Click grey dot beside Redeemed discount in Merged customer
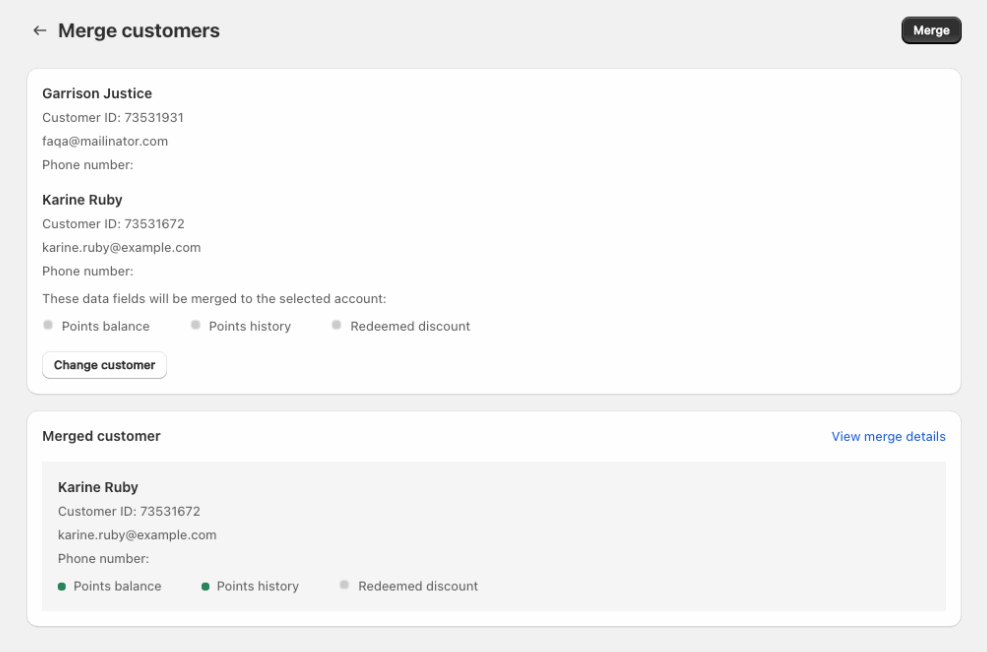Viewport: 987px width, 652px height. click(x=345, y=585)
